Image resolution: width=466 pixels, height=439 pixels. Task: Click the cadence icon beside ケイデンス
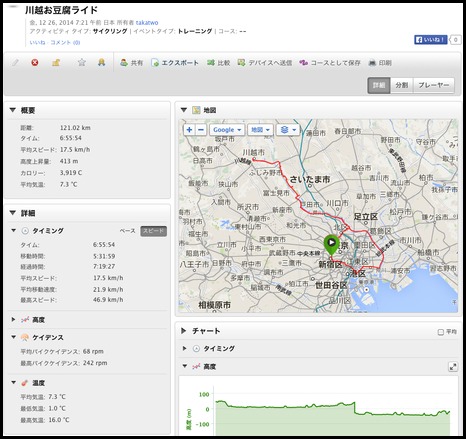coord(25,338)
